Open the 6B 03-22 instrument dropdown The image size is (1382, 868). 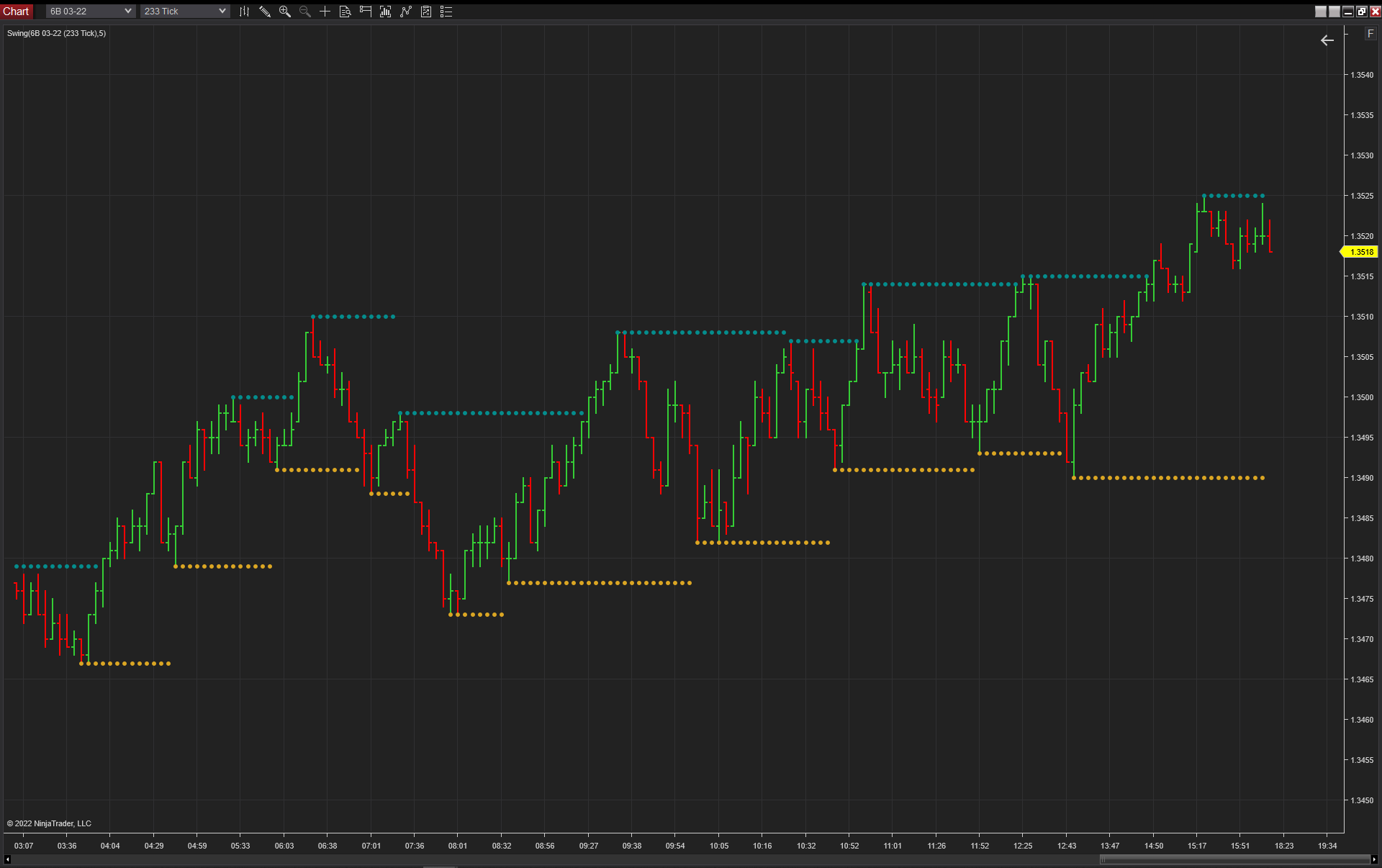click(x=90, y=12)
